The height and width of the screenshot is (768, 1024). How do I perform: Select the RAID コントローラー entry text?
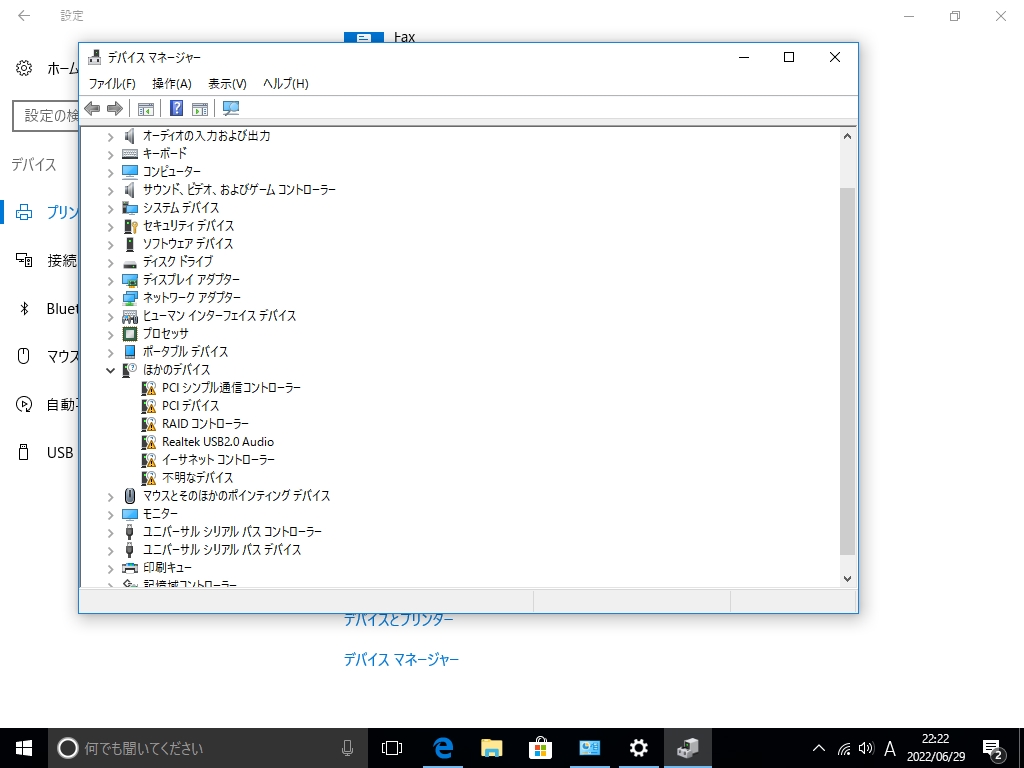click(x=205, y=424)
